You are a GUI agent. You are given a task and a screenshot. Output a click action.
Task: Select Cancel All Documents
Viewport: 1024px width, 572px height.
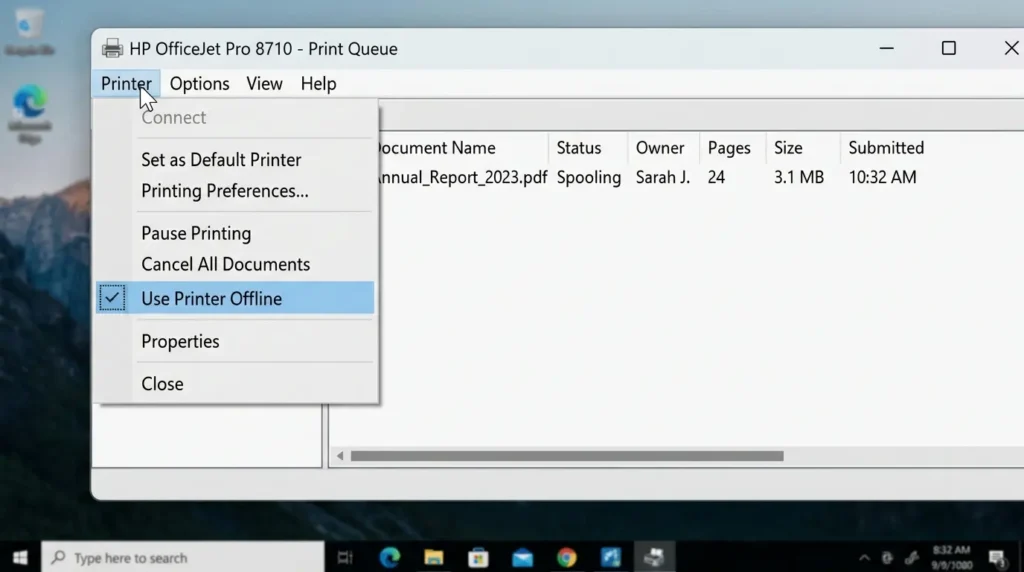click(225, 264)
